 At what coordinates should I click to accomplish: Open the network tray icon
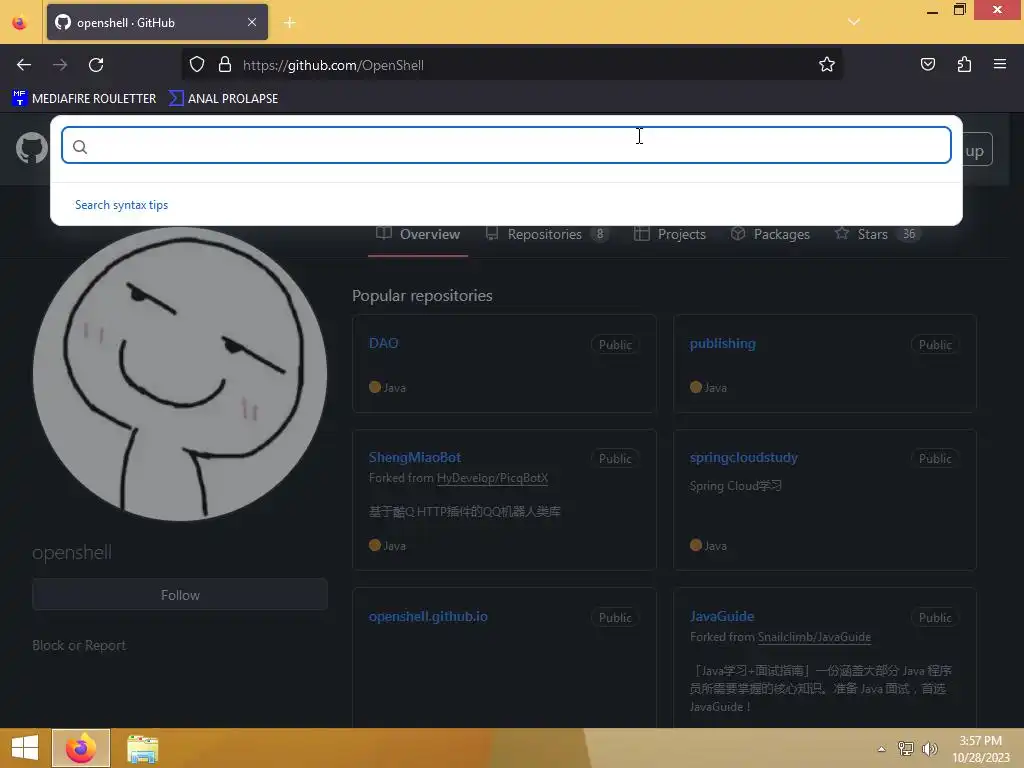(x=906, y=749)
